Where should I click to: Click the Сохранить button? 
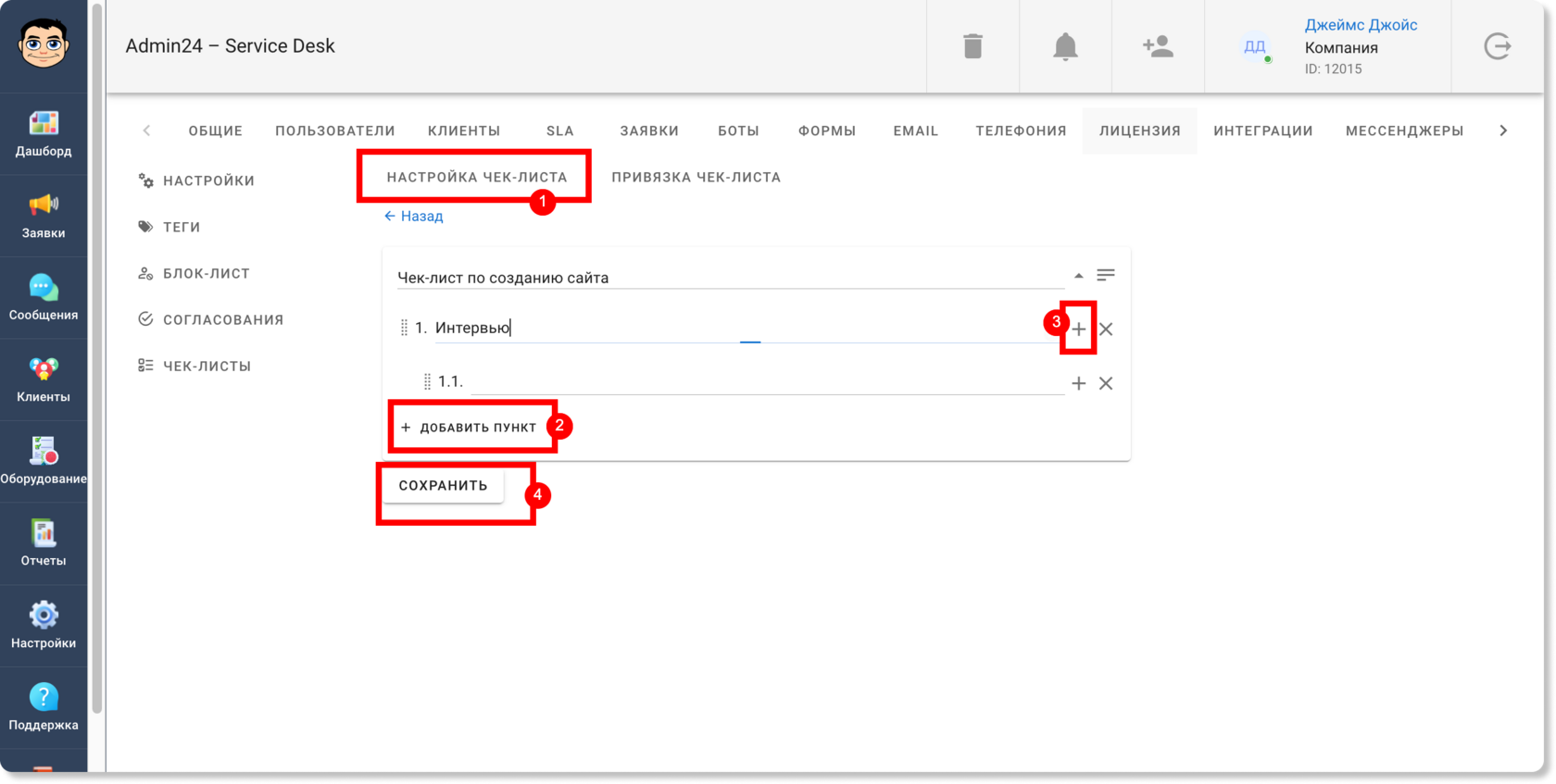pyautogui.click(x=443, y=485)
